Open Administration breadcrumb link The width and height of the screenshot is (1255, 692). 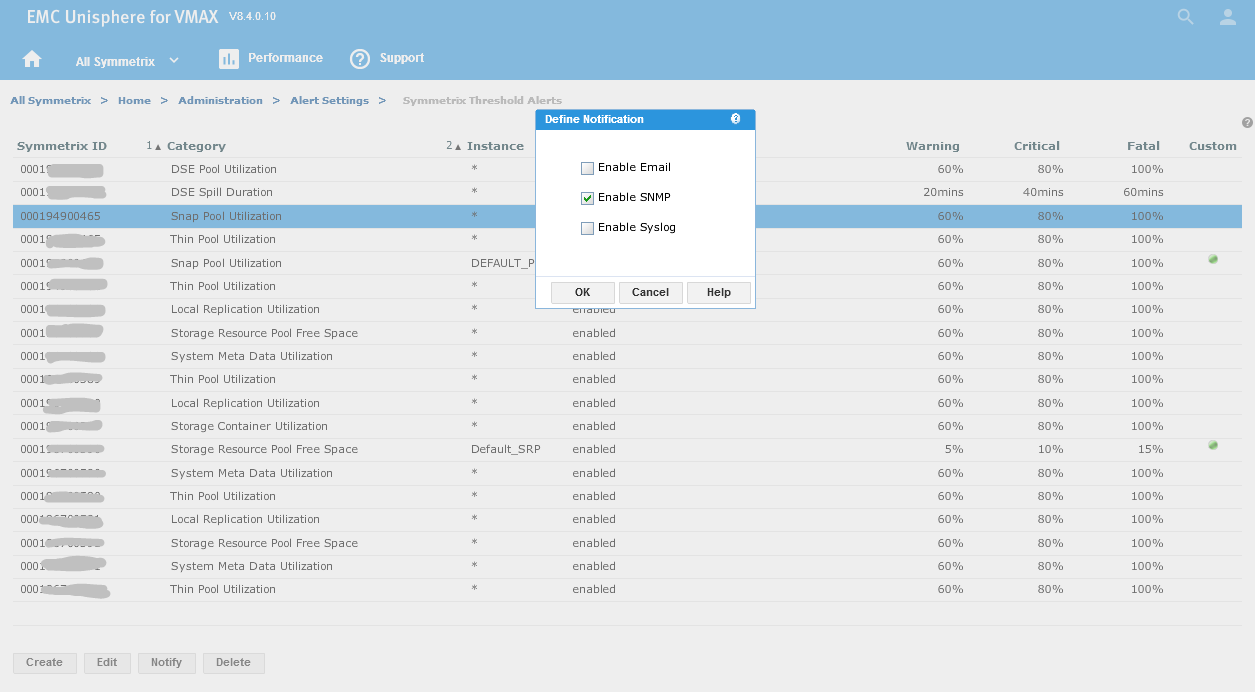point(220,101)
